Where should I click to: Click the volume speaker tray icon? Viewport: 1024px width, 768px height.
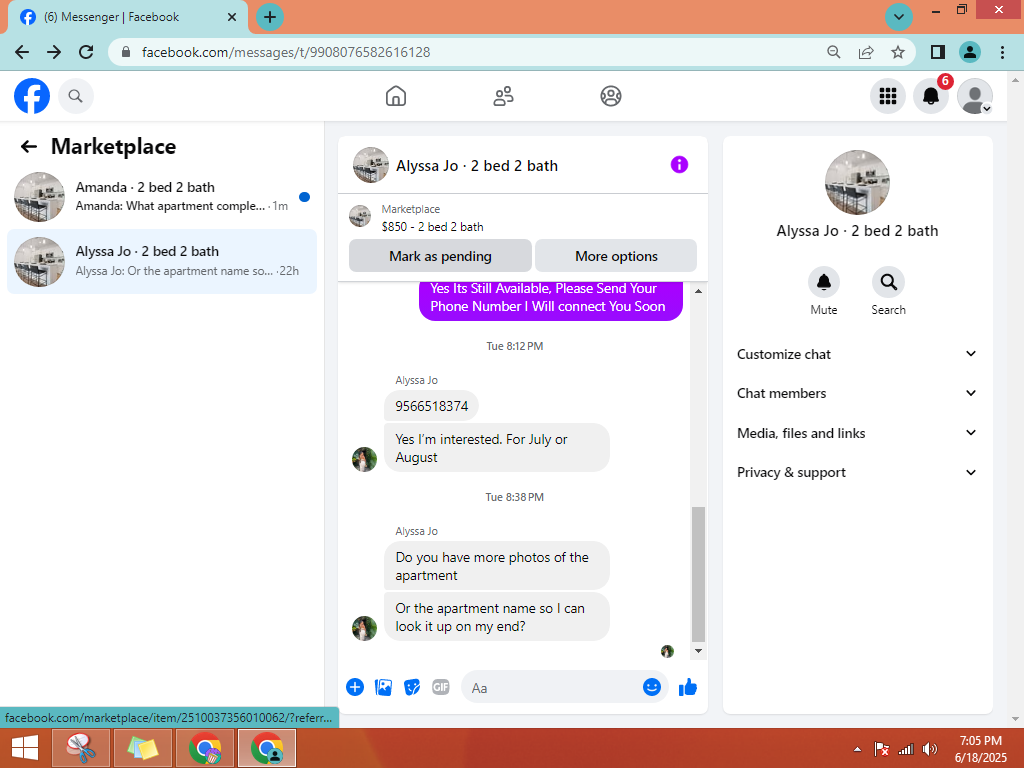(x=929, y=749)
